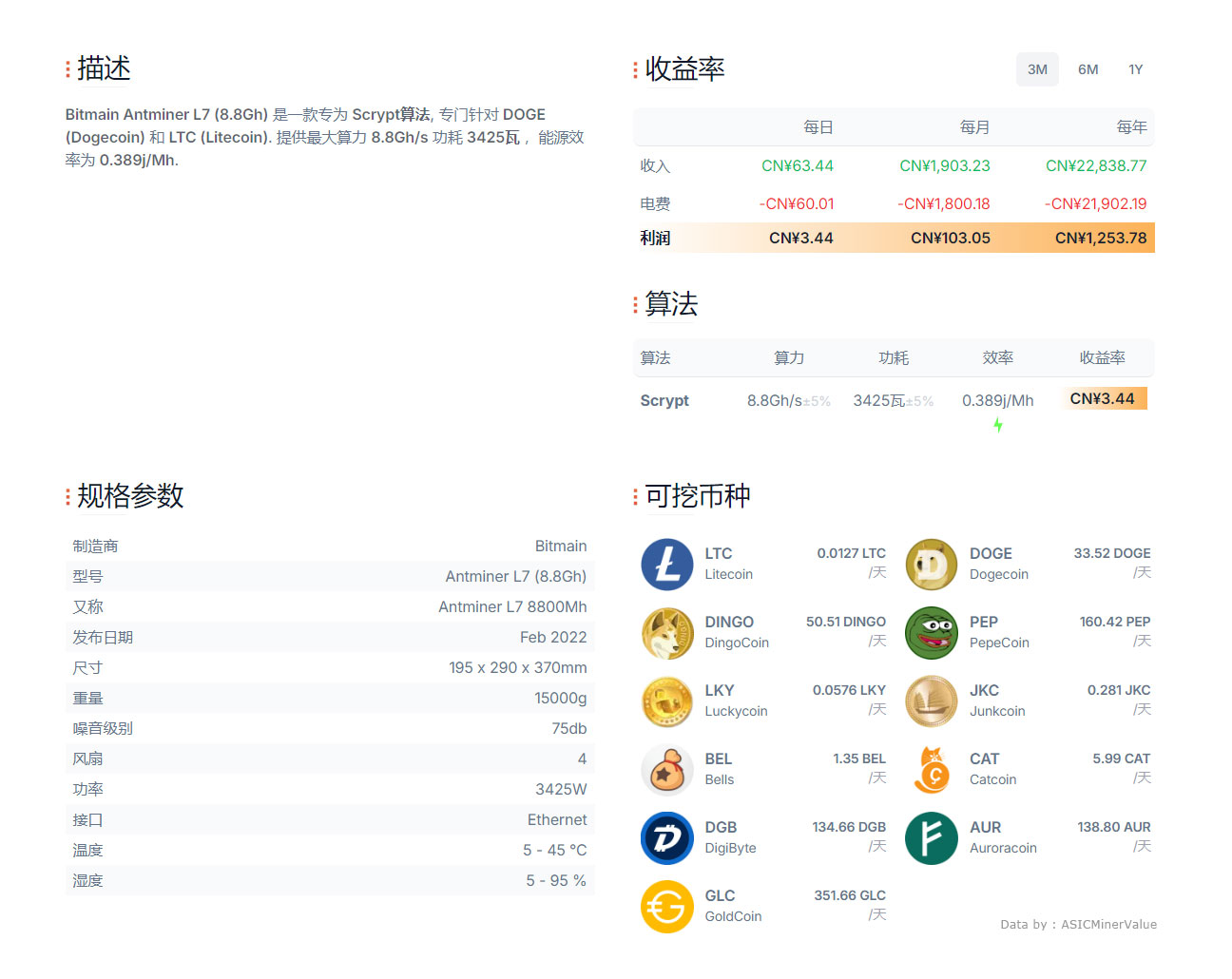
Task: Click manufacturer value Bitmain
Action: (x=561, y=547)
